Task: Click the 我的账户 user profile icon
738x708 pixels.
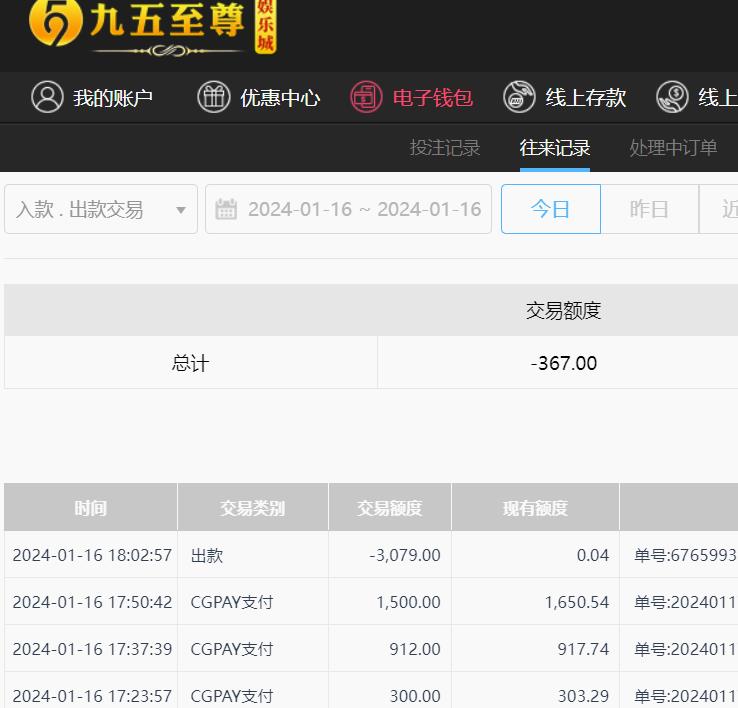Action: [x=47, y=97]
